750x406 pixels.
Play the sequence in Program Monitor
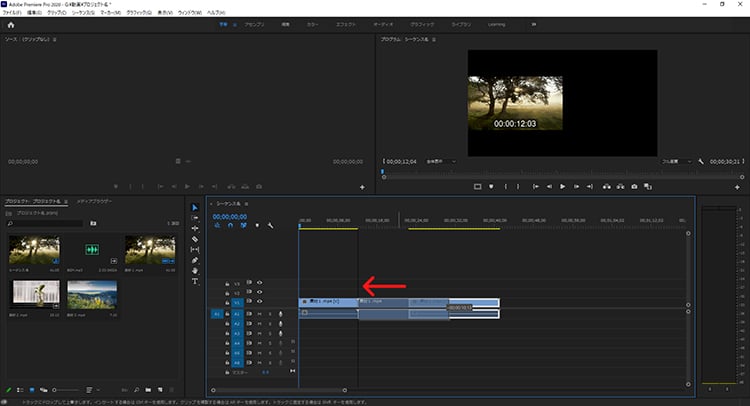tap(562, 187)
